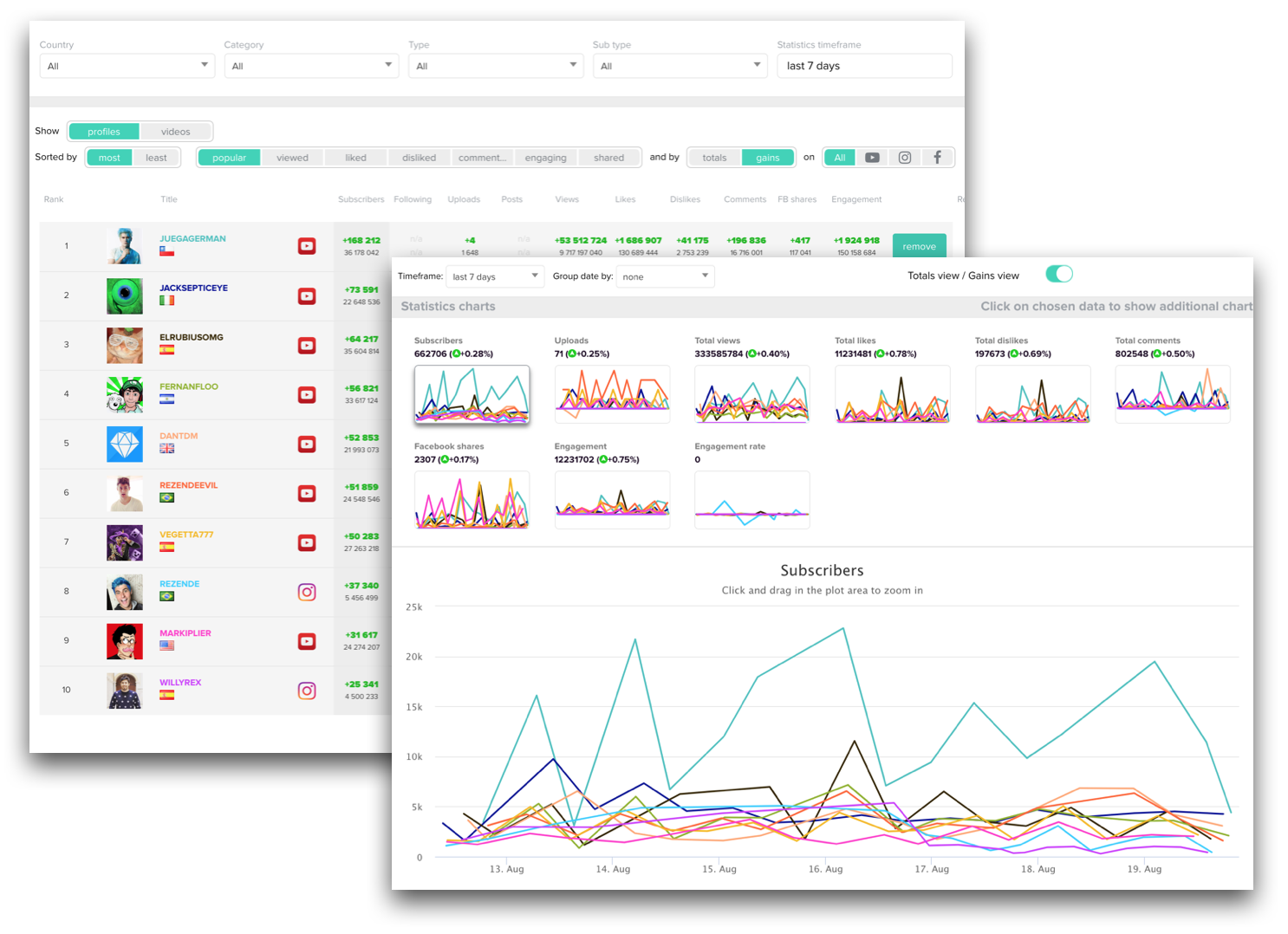Viewport: 1288px width, 934px height.
Task: Open the JACKSEPTICEYE profile link
Action: click(193, 288)
